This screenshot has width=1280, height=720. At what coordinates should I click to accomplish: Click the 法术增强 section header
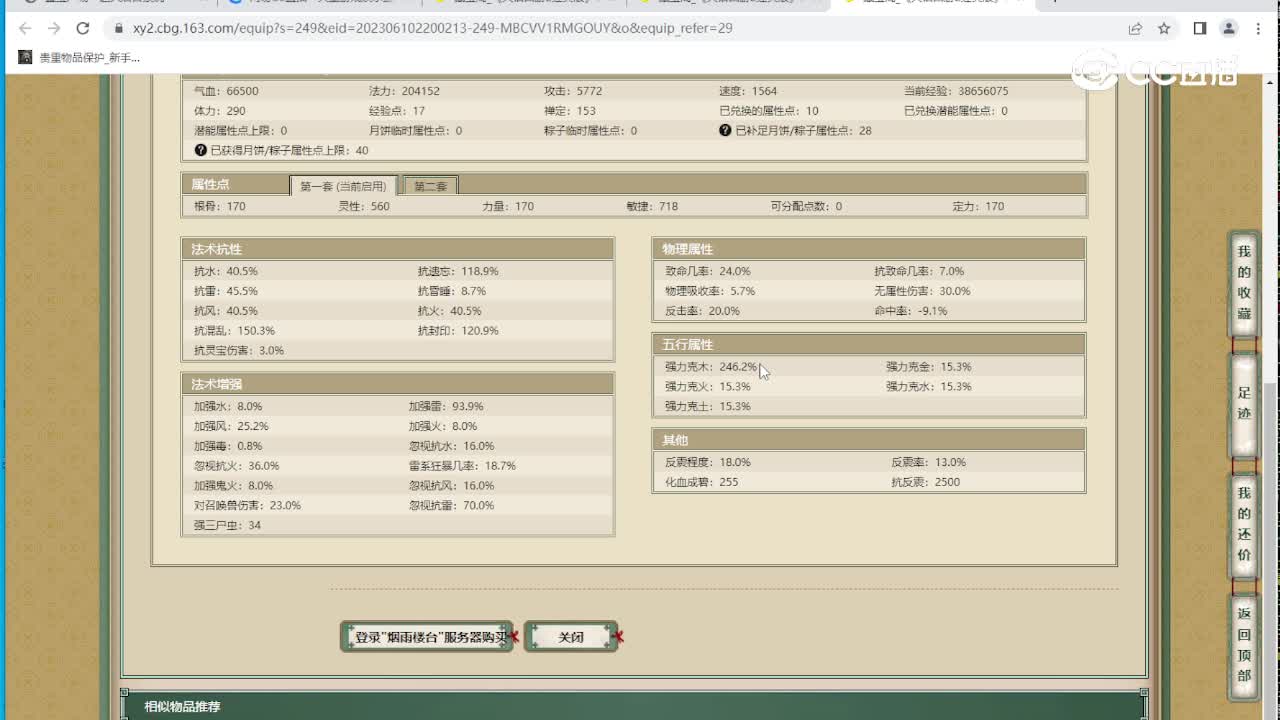[397, 384]
